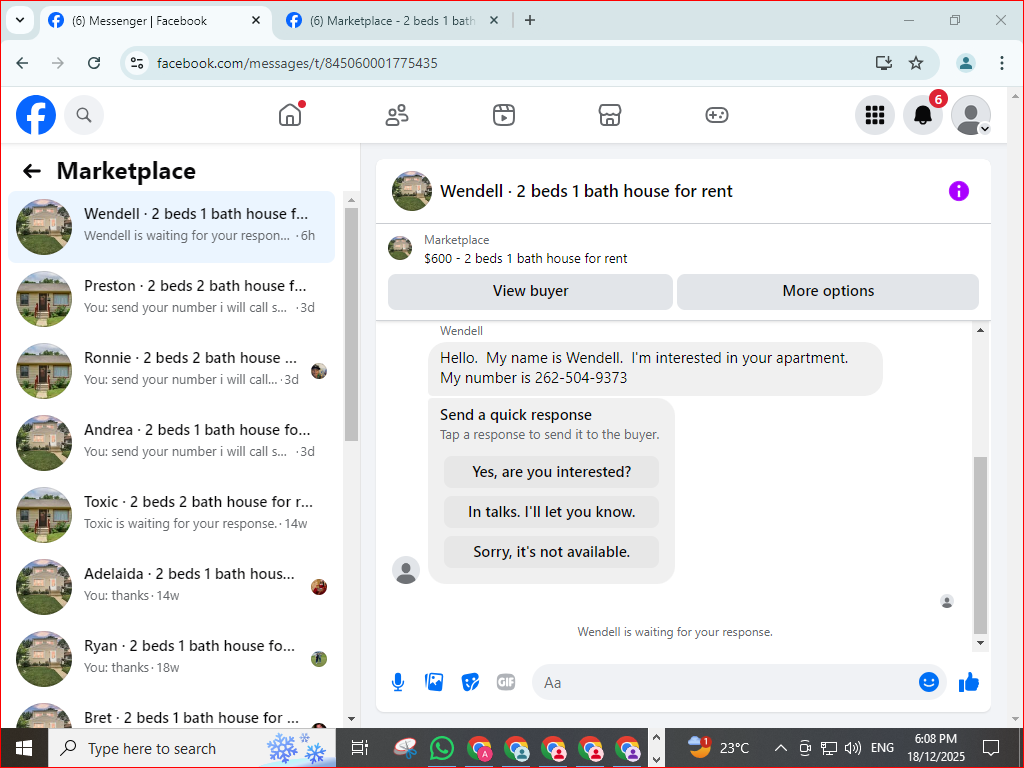This screenshot has height=768, width=1024.
Task: Switch to the Marketplace - 2 beds 1 bath tab
Action: 392,20
